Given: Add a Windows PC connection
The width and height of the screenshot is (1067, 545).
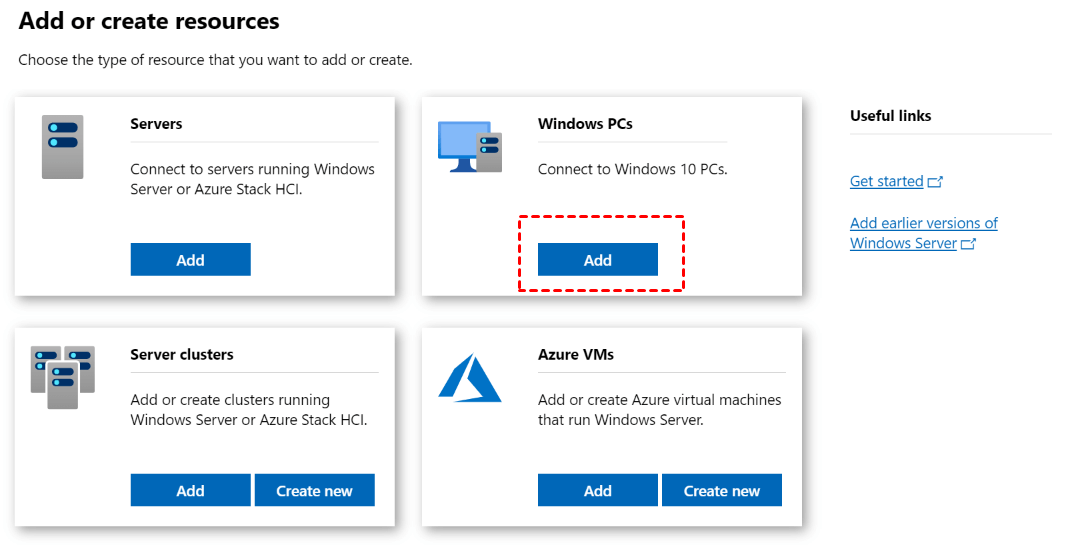Looking at the screenshot, I should 597,259.
